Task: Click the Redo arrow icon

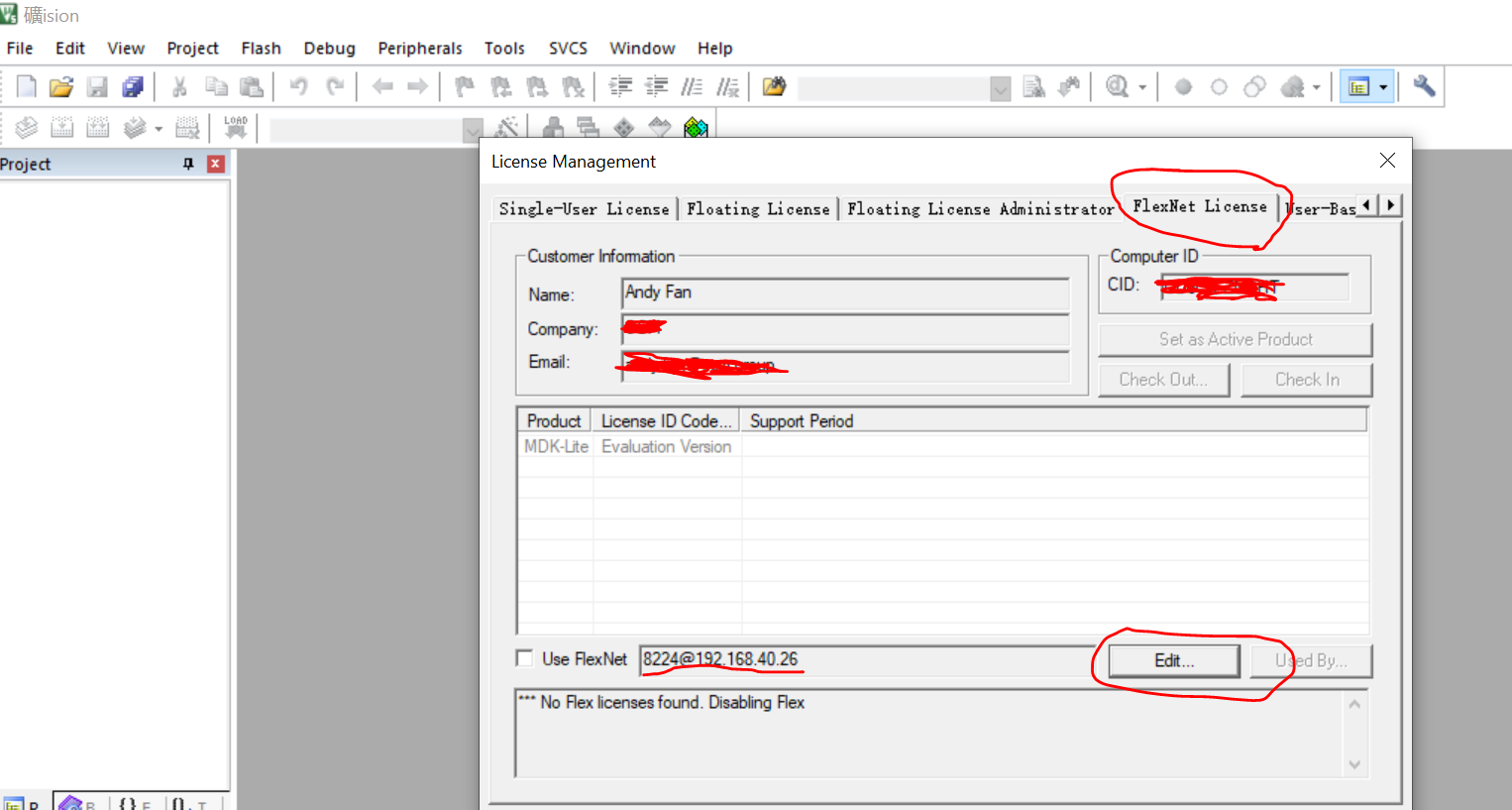Action: click(335, 87)
